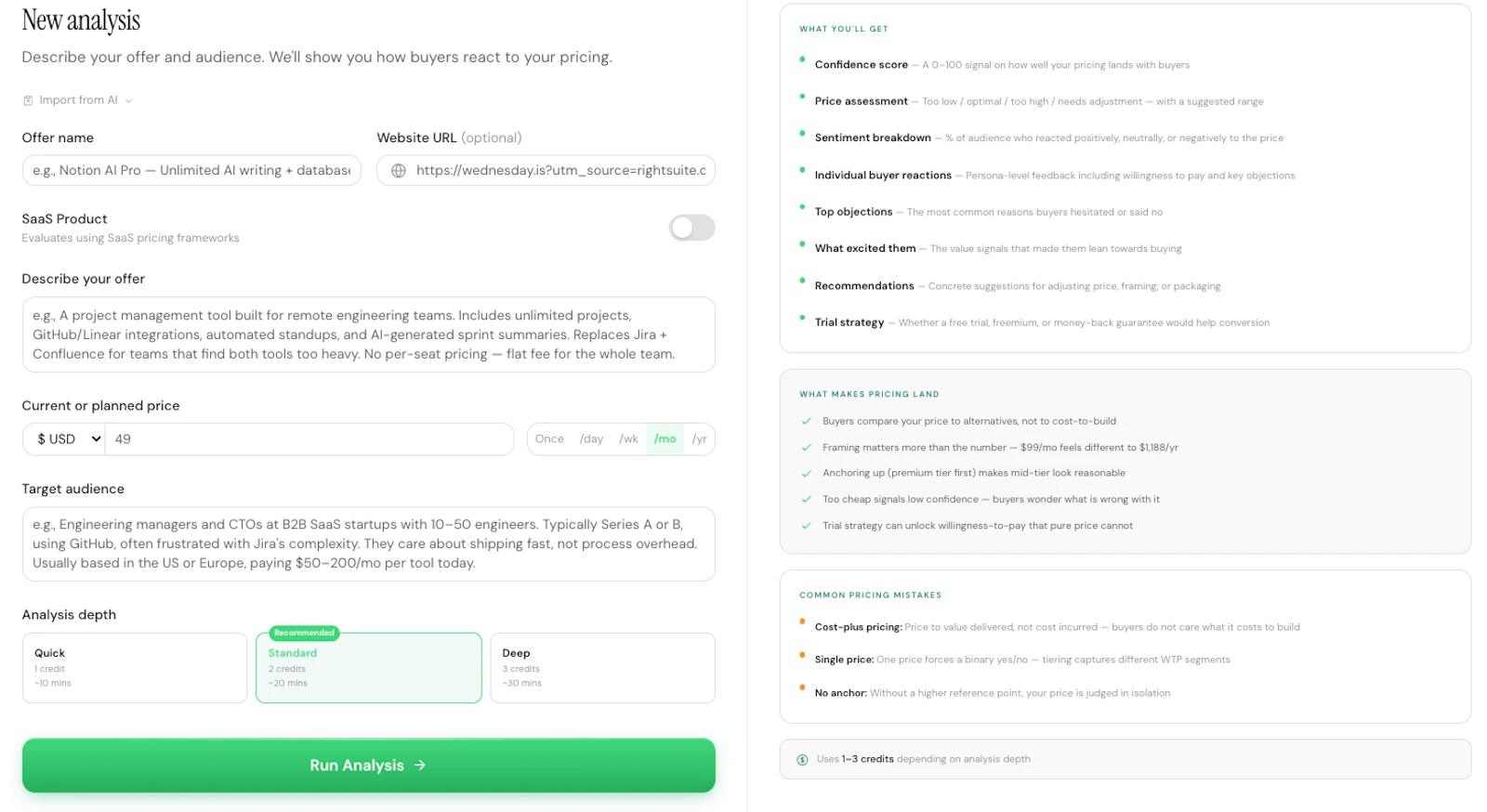The image size is (1487, 812).
Task: Select the Once pricing frequency option
Action: 549,439
